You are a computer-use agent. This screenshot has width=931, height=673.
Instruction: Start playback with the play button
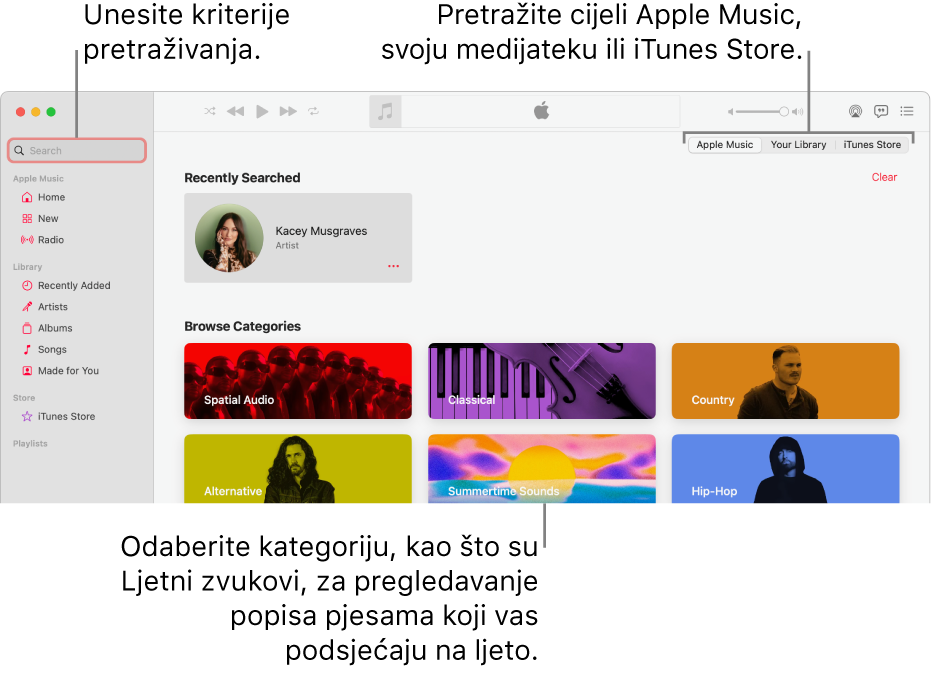[262, 111]
